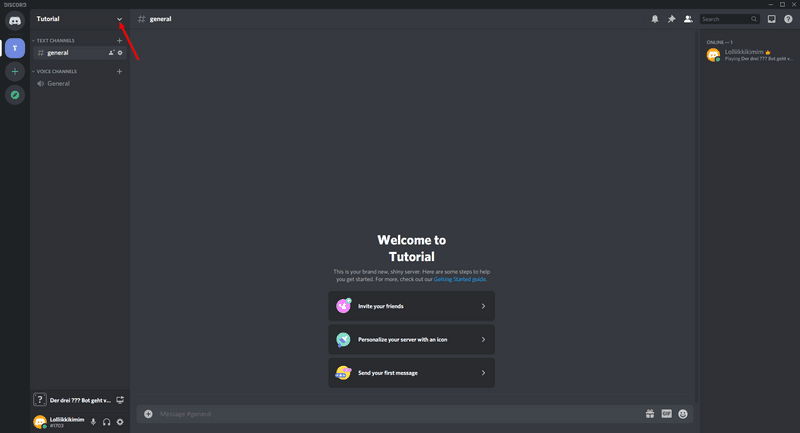Collapse the Text Channels category
Image resolution: width=800 pixels, height=433 pixels.
click(54, 40)
